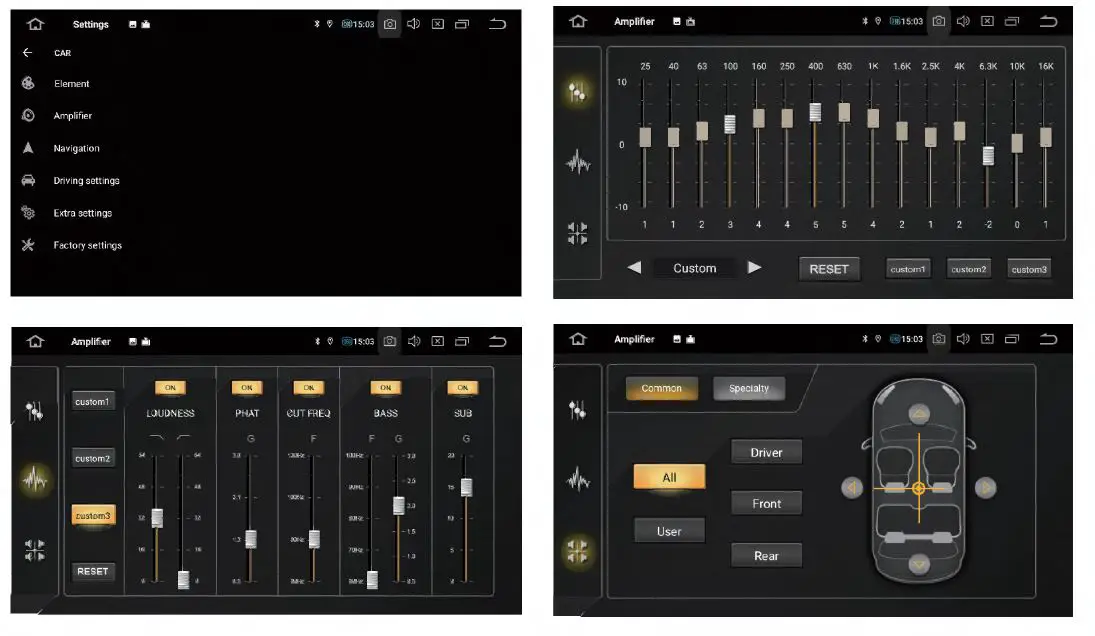1095x636 pixels.
Task: Open Amplifier from the Settings list
Action: 73,116
